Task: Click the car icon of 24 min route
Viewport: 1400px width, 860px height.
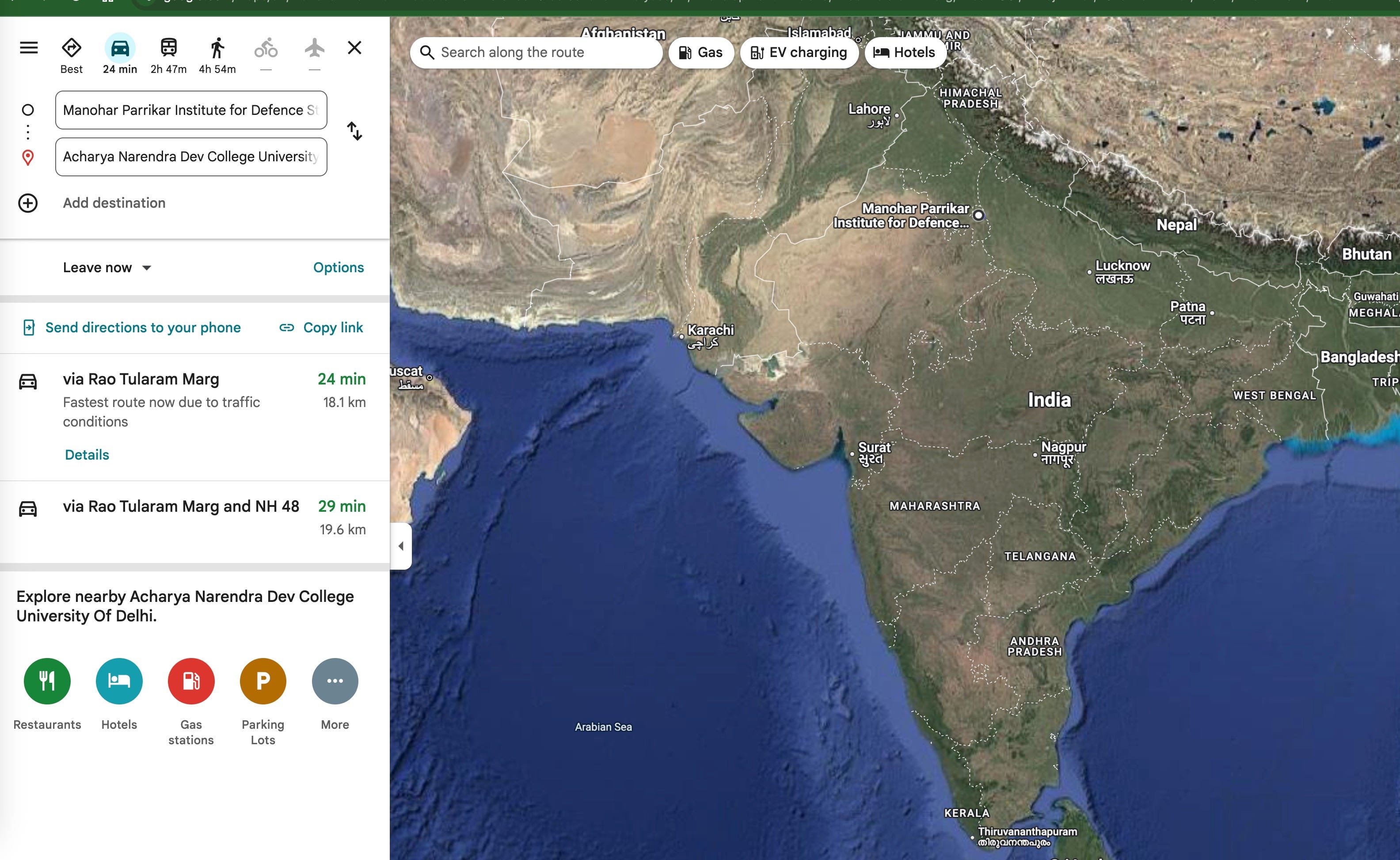Action: click(x=28, y=381)
